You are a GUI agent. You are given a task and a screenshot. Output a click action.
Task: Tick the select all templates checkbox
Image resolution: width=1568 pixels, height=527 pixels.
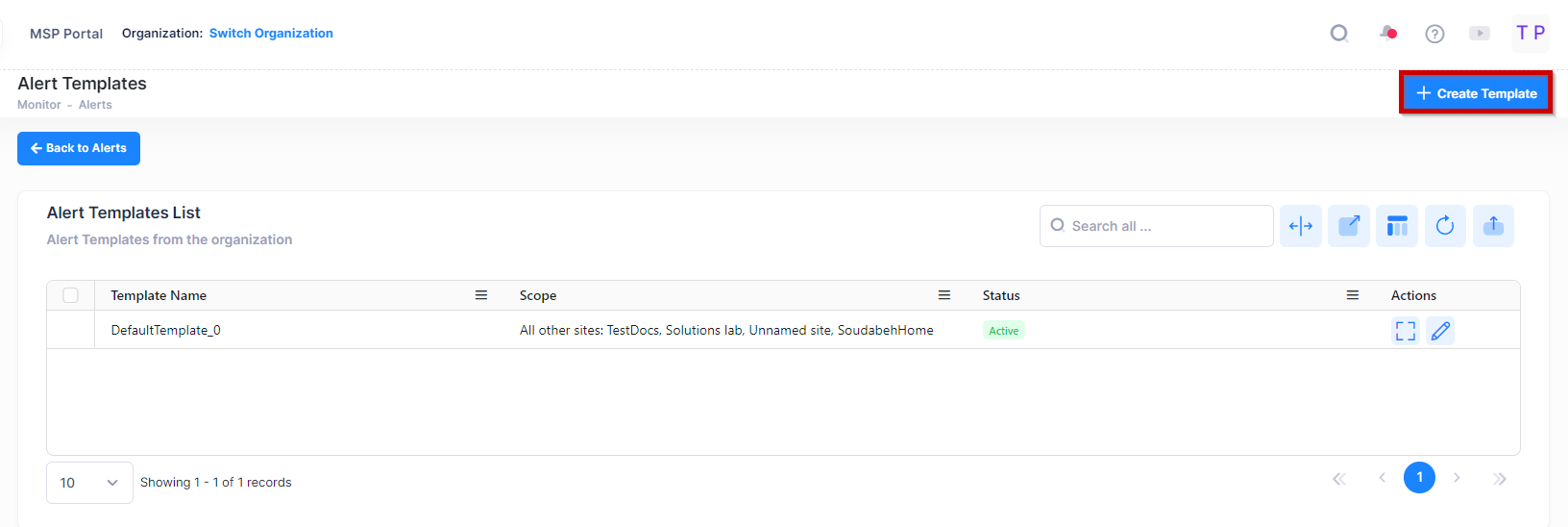click(71, 295)
